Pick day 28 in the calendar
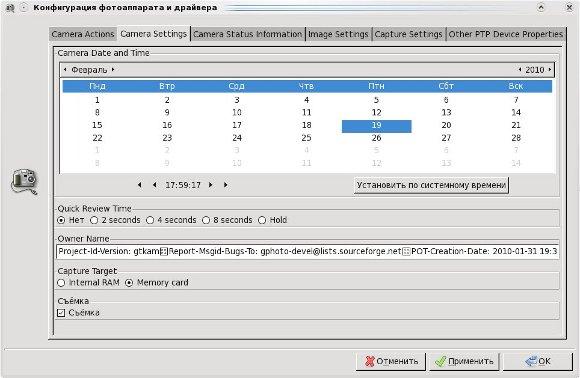 tap(516, 138)
